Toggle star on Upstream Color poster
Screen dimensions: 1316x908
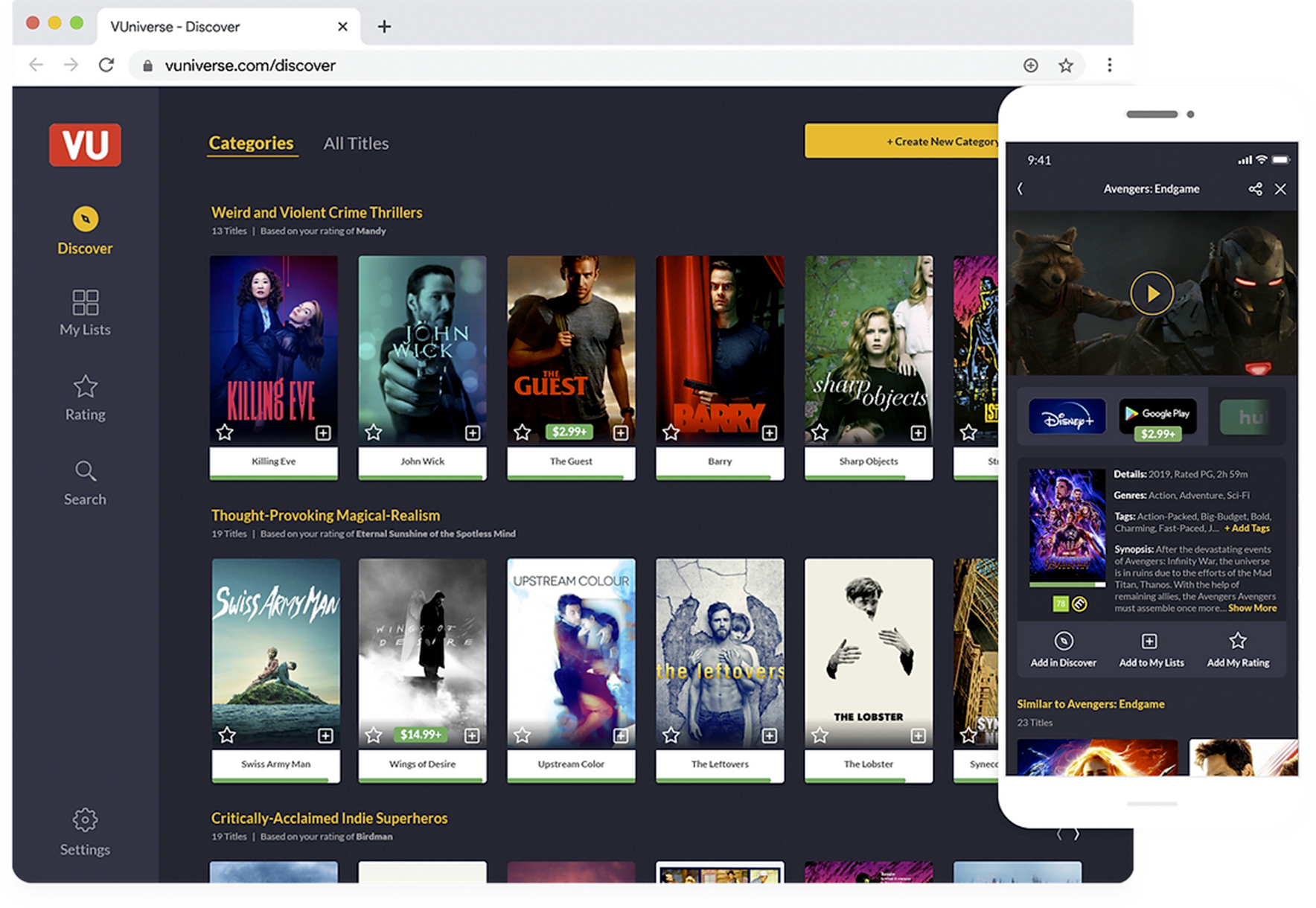click(x=523, y=735)
